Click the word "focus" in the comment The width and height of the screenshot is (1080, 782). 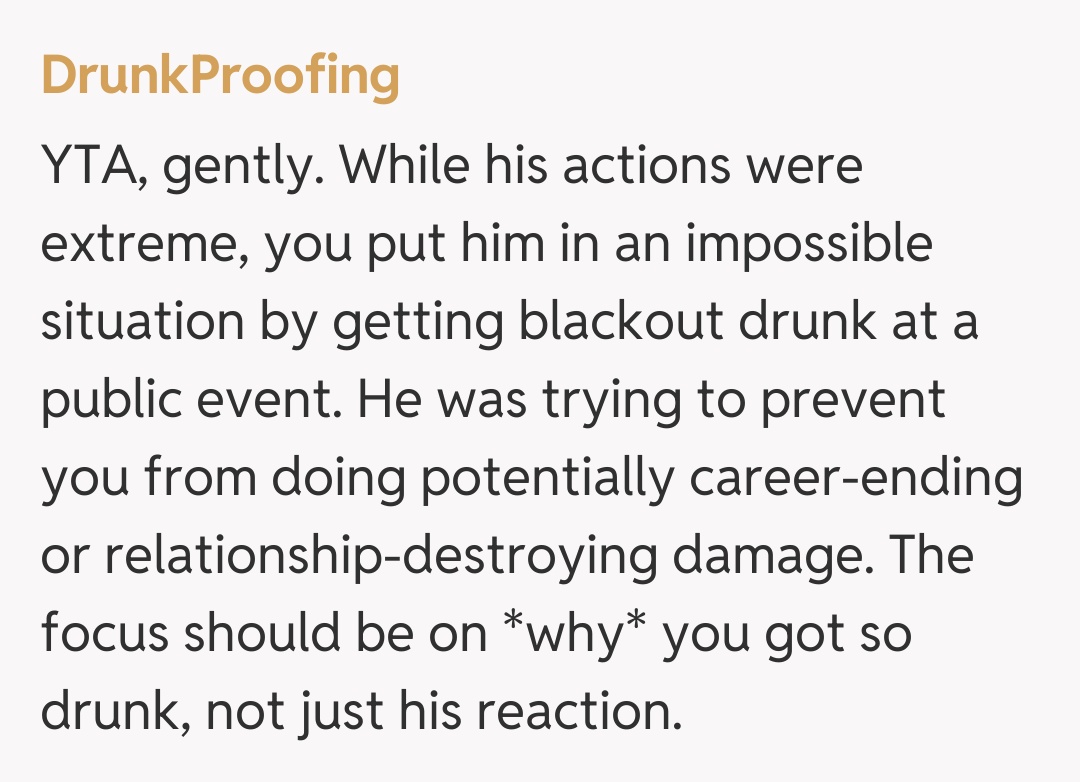tap(103, 635)
